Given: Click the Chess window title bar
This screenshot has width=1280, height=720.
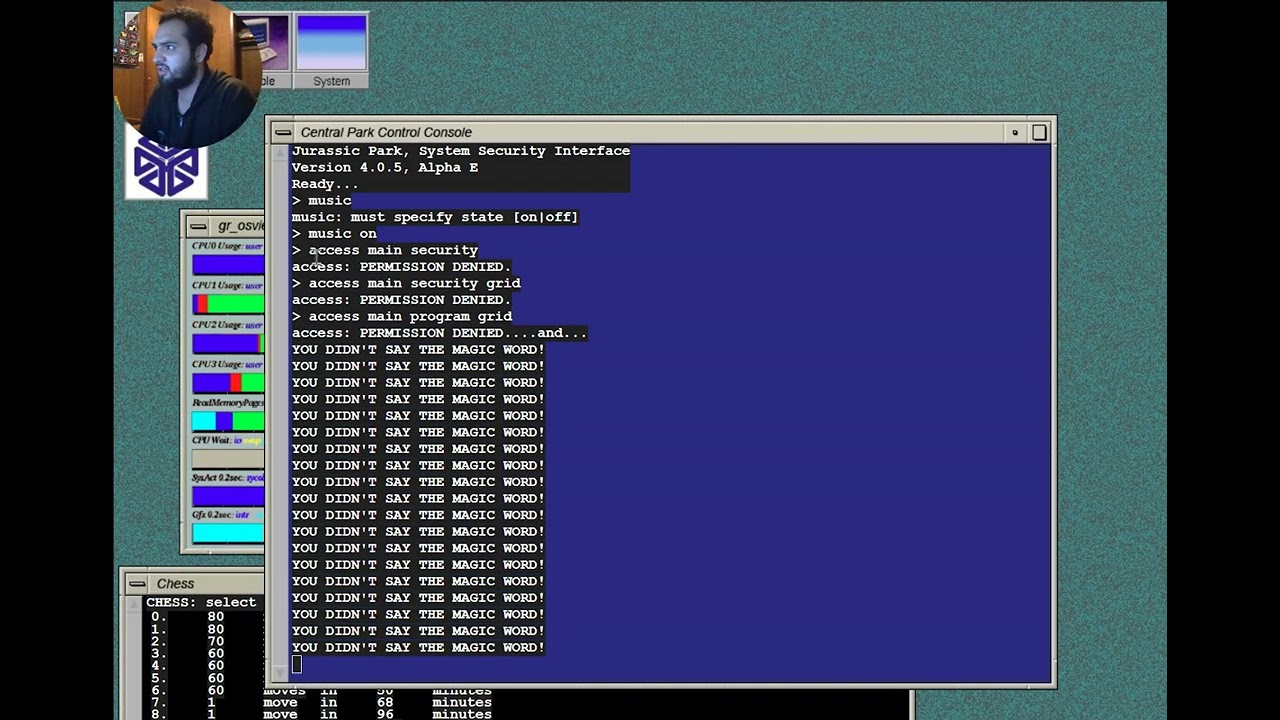Looking at the screenshot, I should tap(207, 584).
